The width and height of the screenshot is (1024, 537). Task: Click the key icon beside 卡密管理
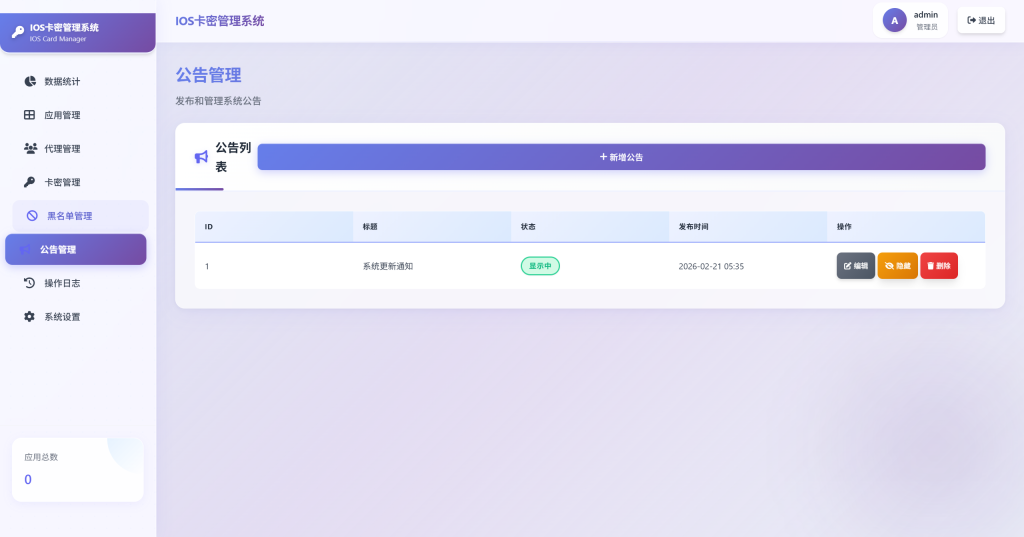pyautogui.click(x=30, y=182)
